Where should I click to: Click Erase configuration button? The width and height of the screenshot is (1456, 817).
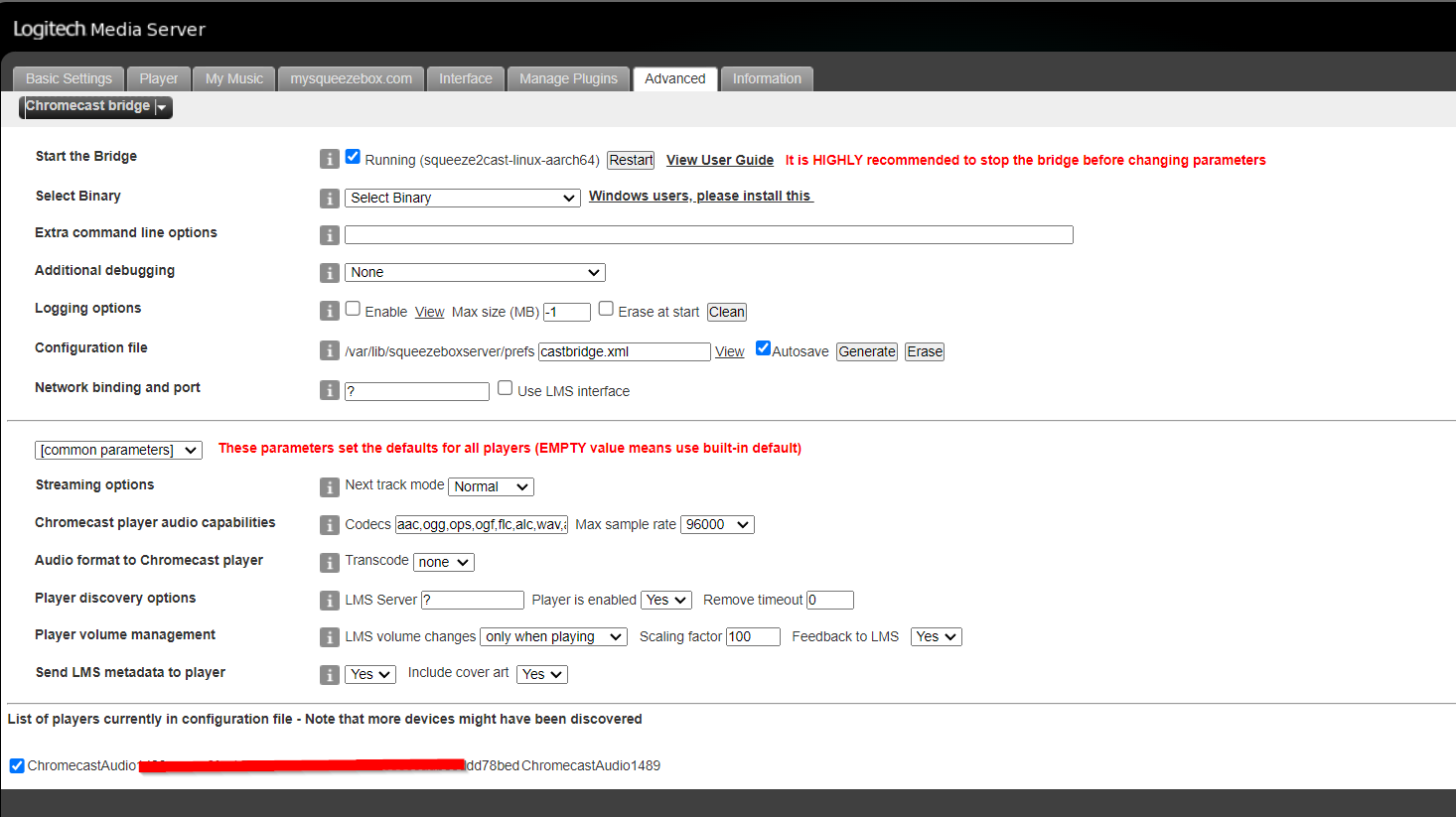(x=925, y=351)
